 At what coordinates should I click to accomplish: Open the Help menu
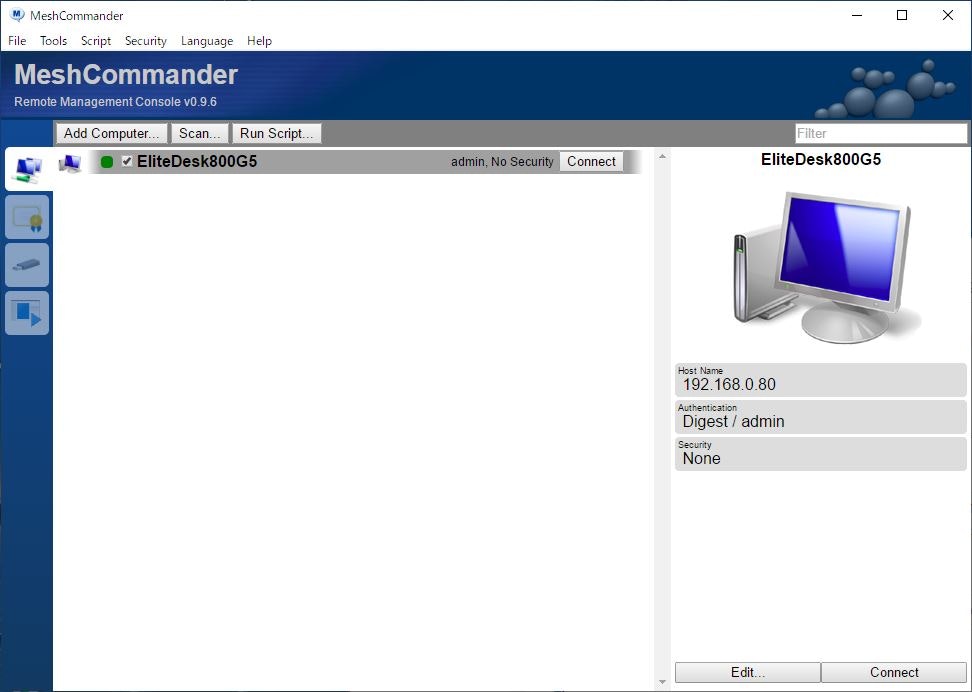pos(259,41)
